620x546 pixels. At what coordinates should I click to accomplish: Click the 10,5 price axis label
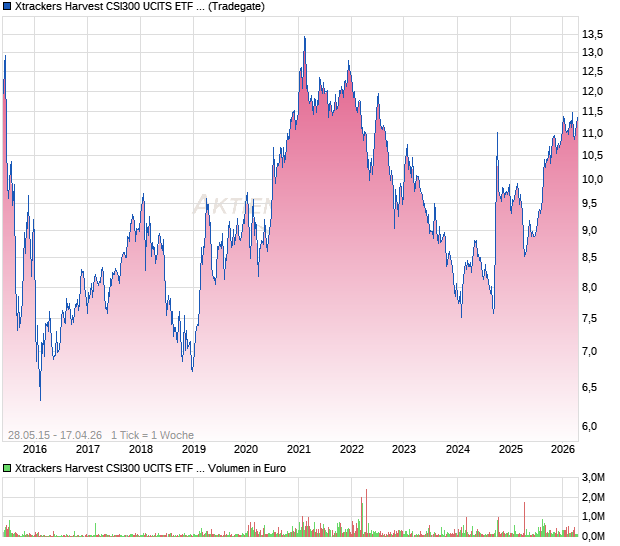coord(592,156)
